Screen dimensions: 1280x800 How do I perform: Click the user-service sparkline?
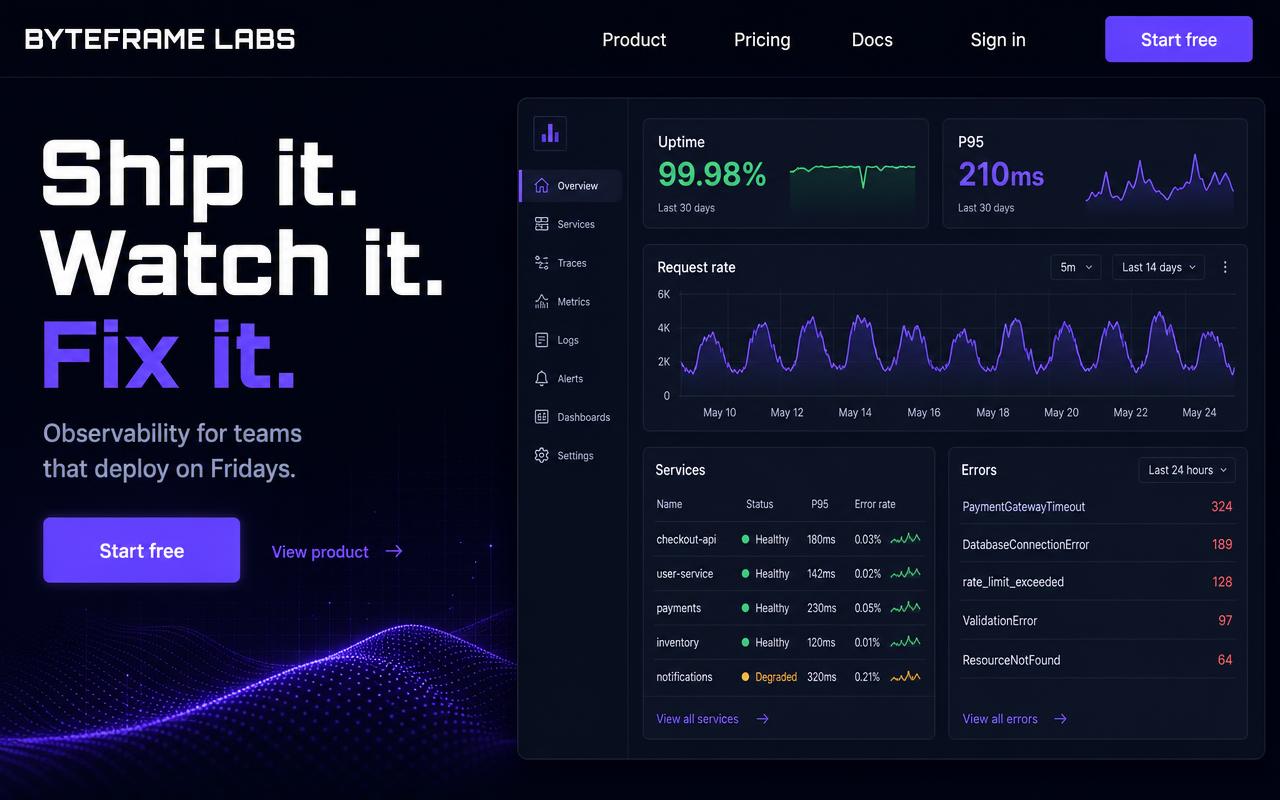tap(905, 573)
